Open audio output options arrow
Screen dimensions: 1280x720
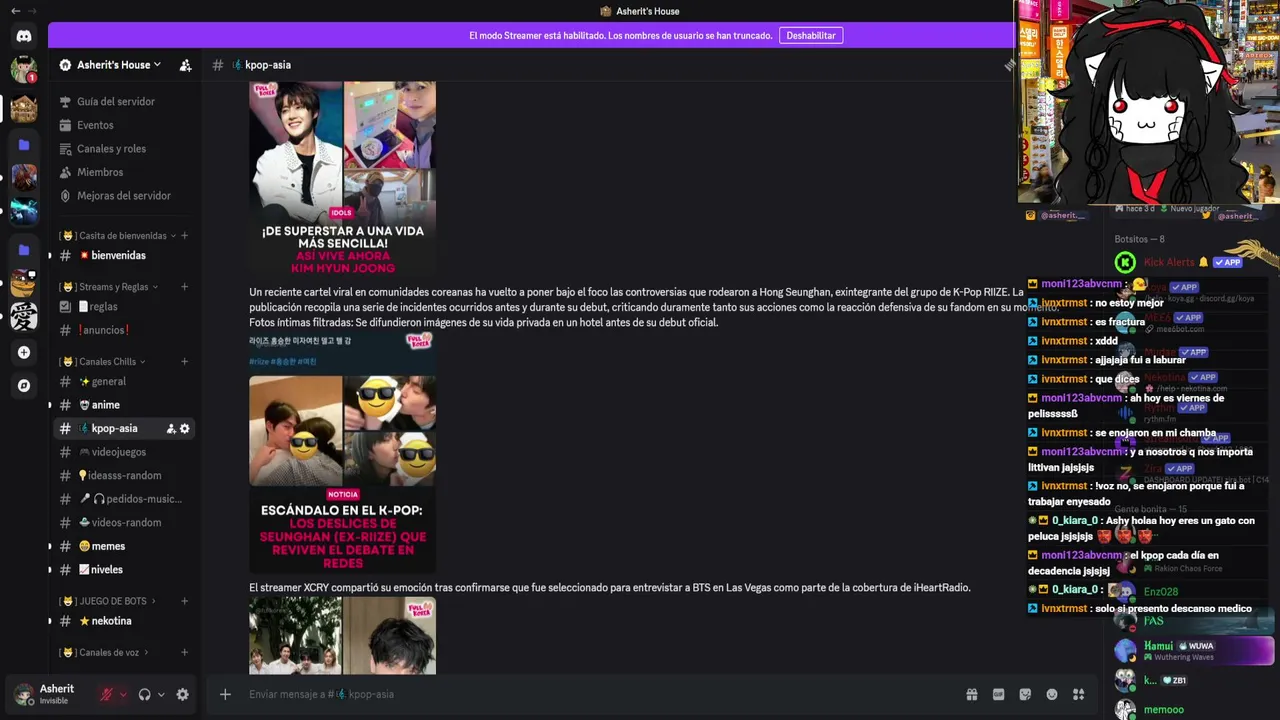click(x=161, y=694)
